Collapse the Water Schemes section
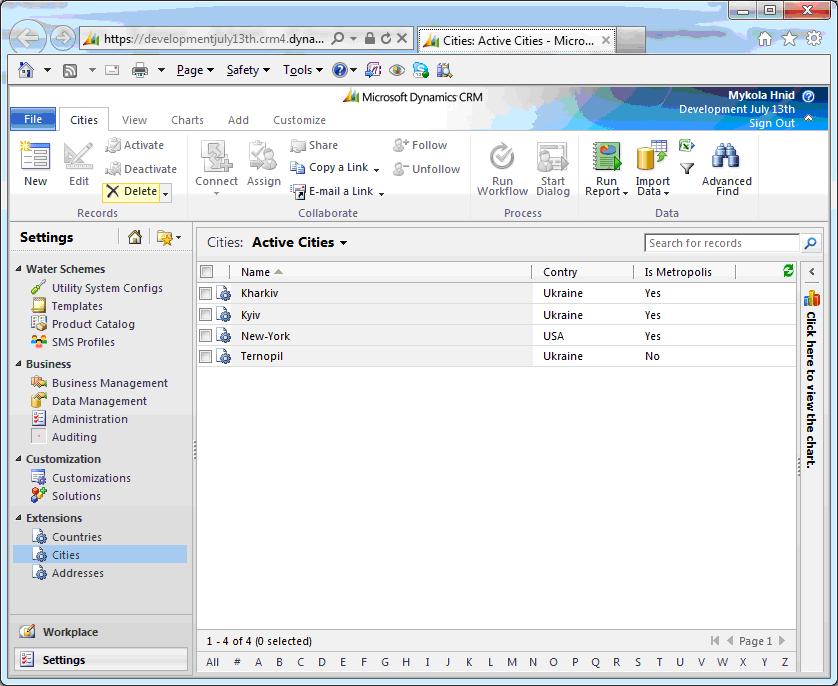The image size is (838, 686). click(18, 269)
